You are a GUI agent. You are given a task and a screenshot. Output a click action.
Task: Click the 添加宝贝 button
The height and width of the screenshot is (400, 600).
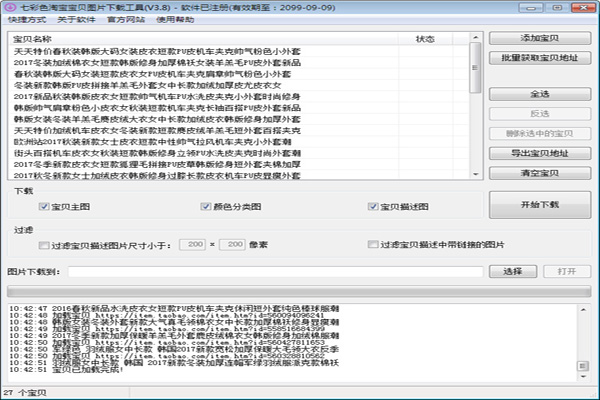tap(540, 37)
